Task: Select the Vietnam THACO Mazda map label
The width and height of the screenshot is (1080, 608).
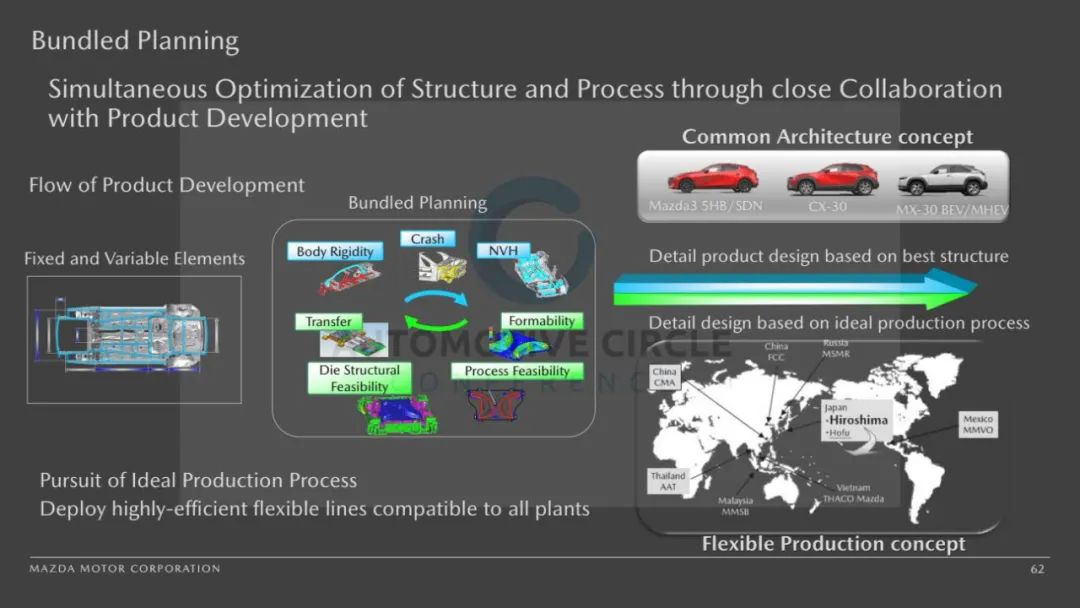Action: point(853,493)
